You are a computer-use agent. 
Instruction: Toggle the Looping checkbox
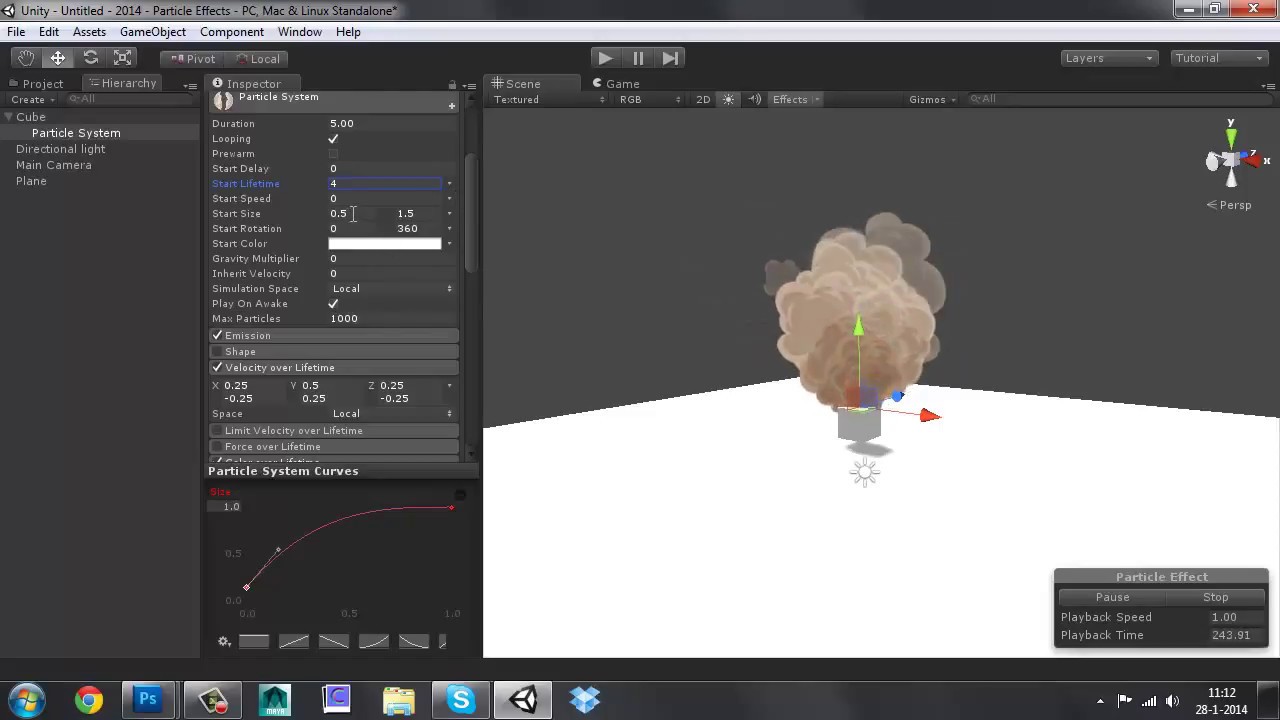(x=333, y=139)
